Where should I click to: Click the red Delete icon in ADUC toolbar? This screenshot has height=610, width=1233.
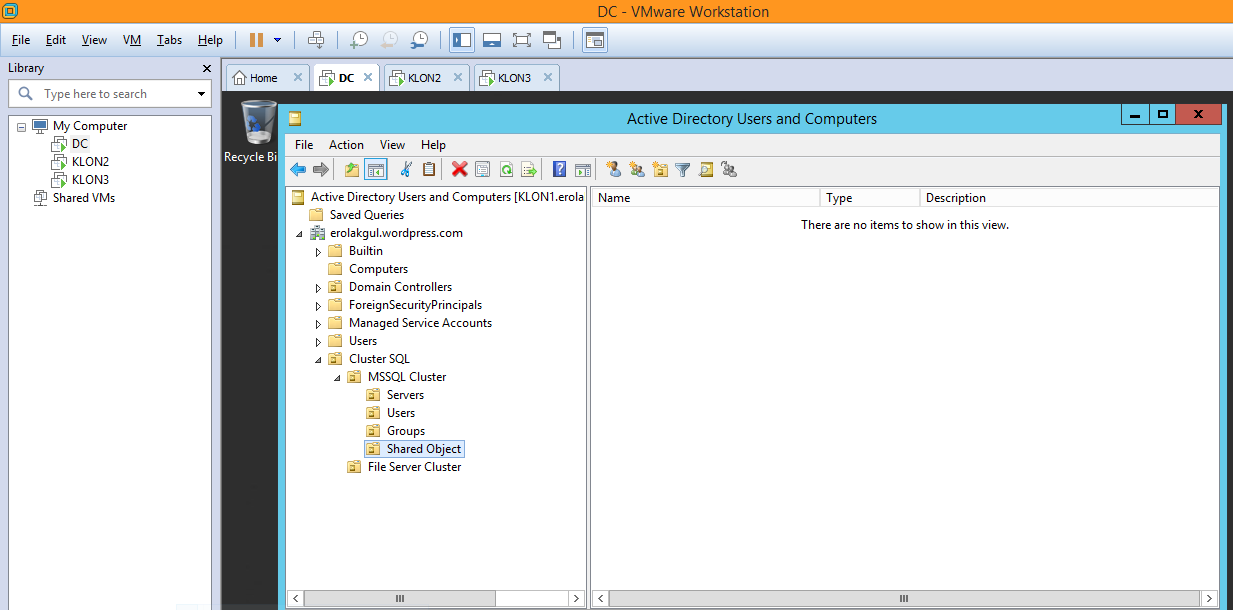[x=459, y=170]
